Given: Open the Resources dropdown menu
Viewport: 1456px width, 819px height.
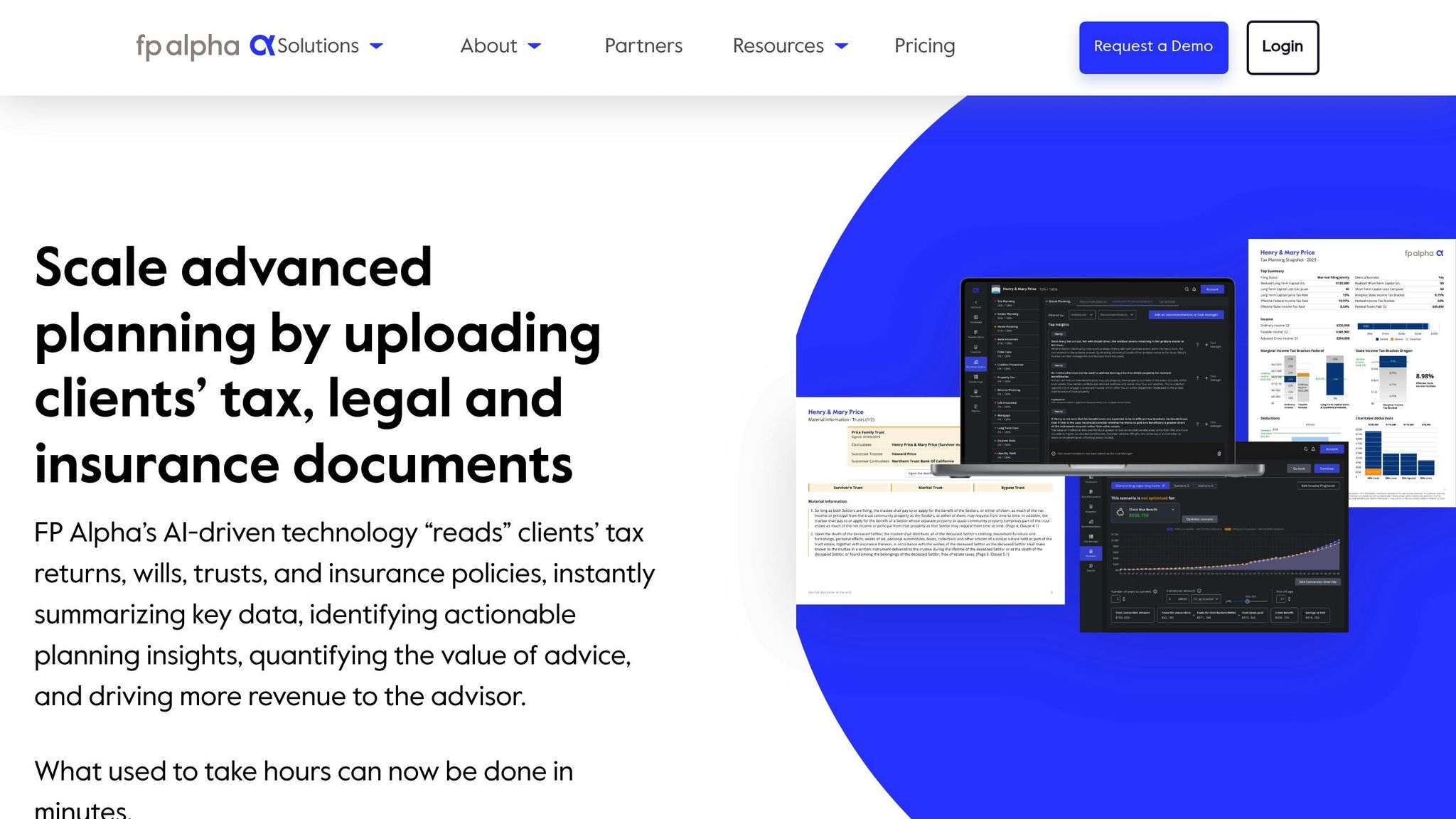Looking at the screenshot, I should (x=790, y=46).
